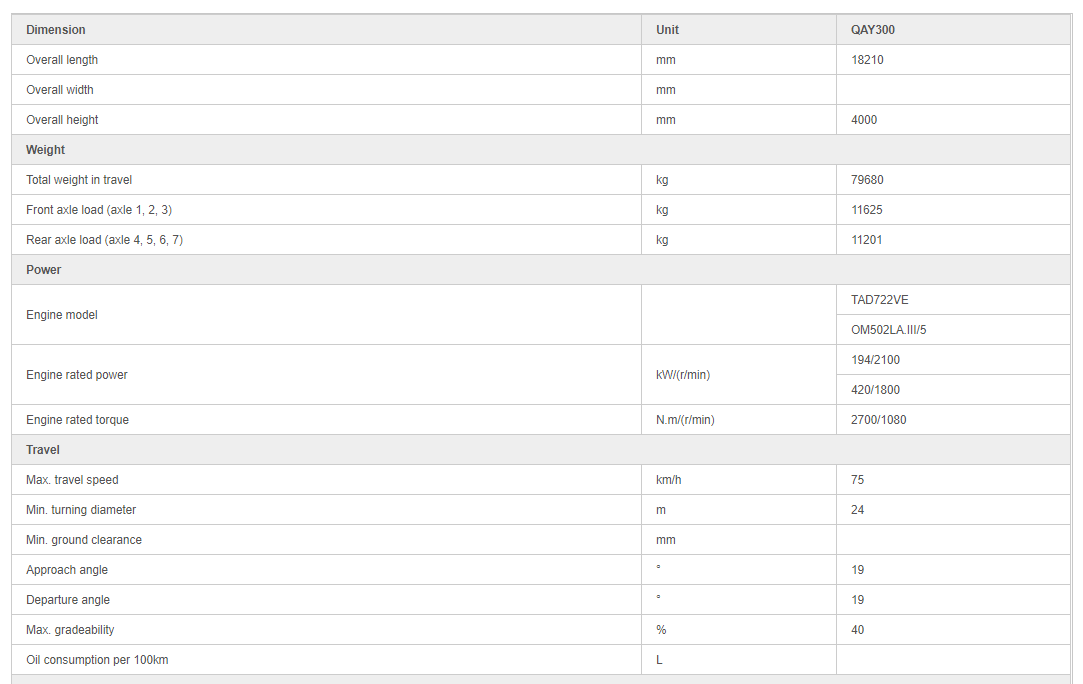The width and height of the screenshot is (1083, 684).
Task: Click Max. travel speed row label
Action: coord(72,480)
